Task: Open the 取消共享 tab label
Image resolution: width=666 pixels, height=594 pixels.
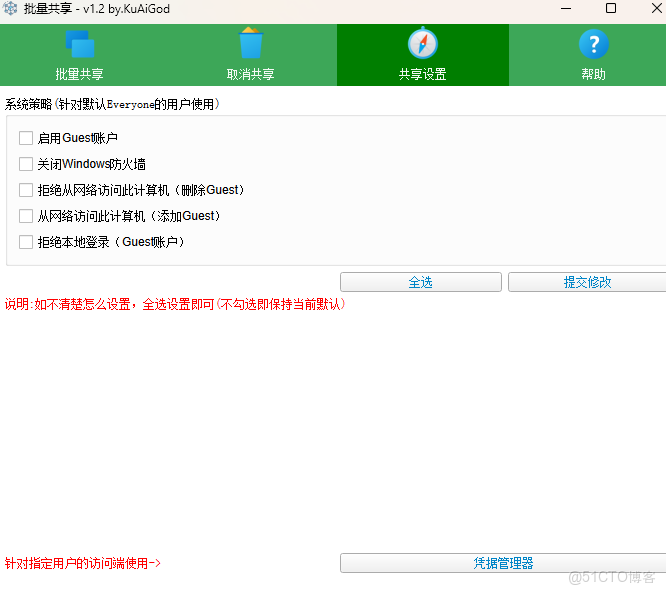Action: (x=251, y=74)
